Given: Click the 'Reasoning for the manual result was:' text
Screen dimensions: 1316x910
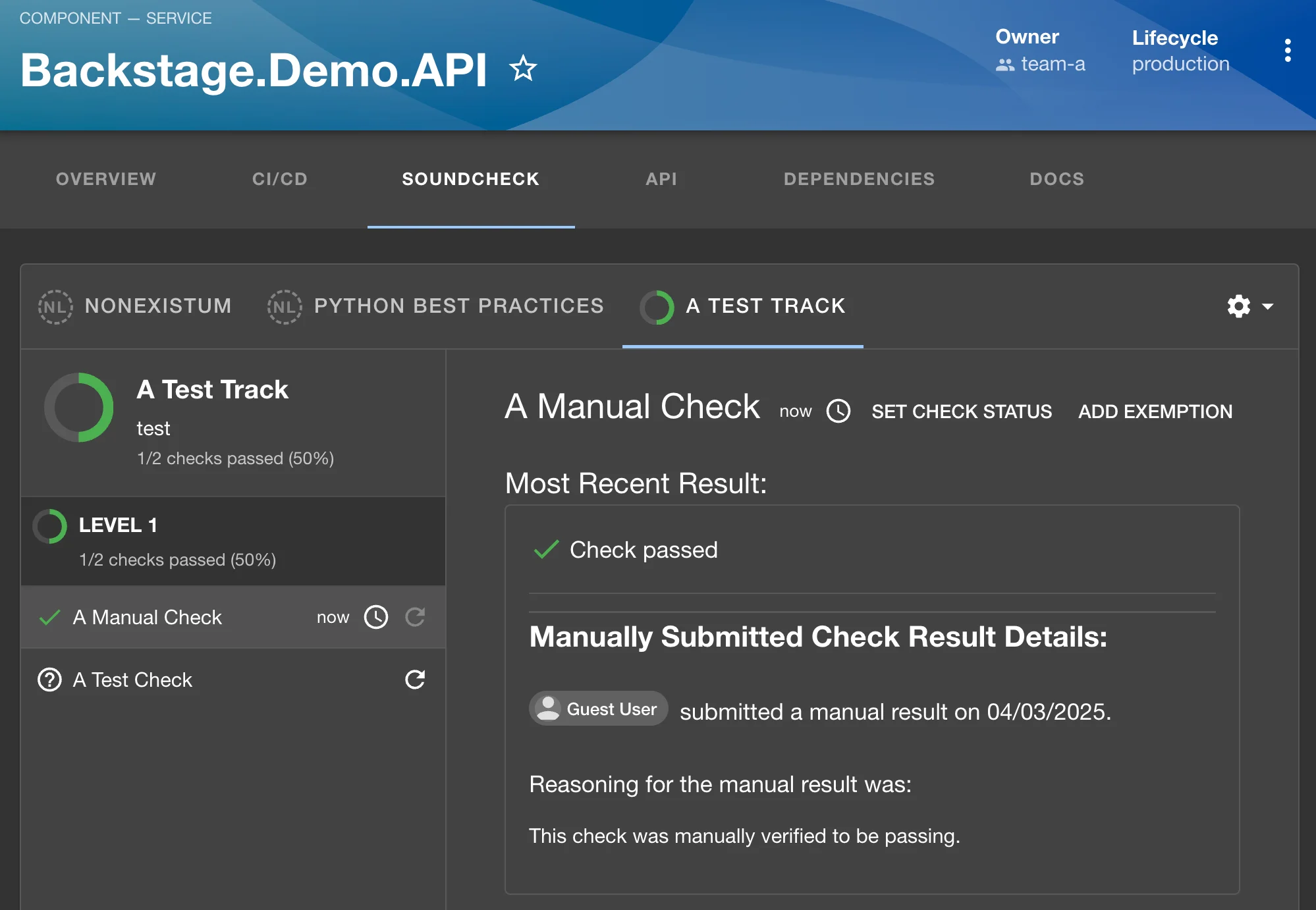Looking at the screenshot, I should [720, 784].
